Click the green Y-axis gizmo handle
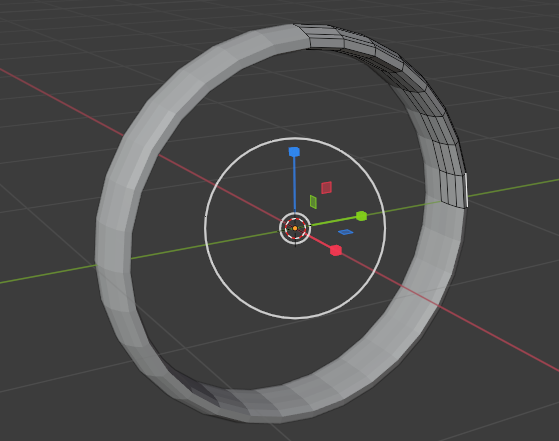This screenshot has width=559, height=441. 361,216
